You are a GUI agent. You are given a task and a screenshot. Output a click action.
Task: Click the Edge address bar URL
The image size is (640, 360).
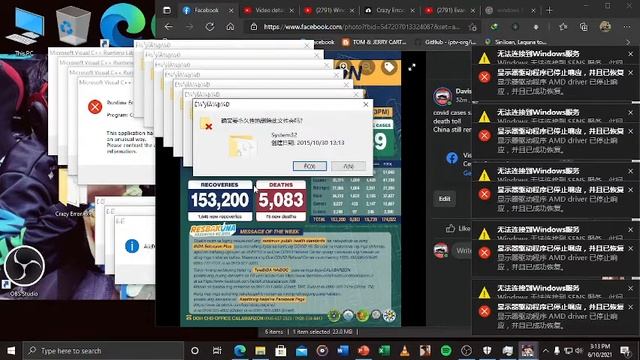[x=362, y=27]
